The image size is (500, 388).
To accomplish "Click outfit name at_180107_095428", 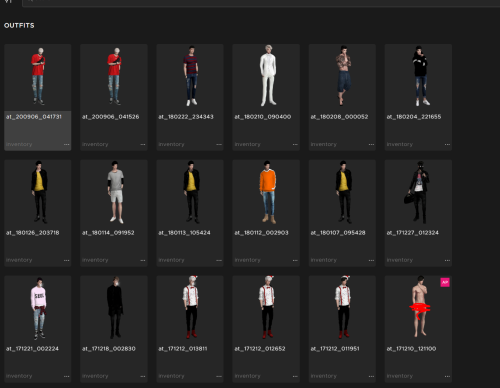I will pos(338,233).
